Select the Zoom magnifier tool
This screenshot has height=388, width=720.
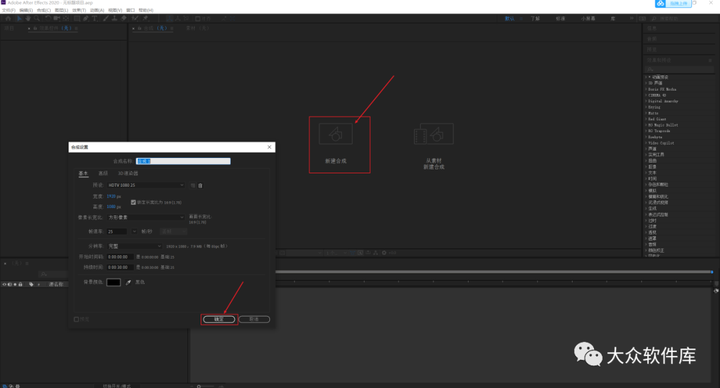click(37, 18)
